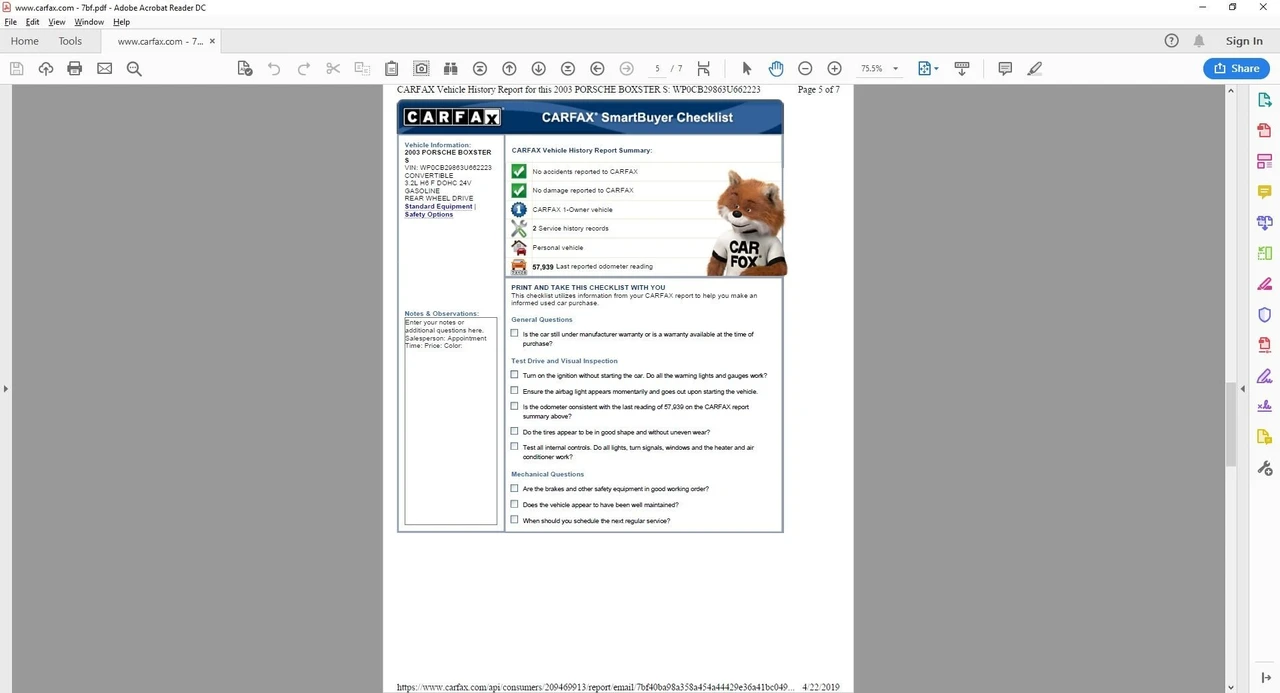
Task: Open Protect shield tool in right pane
Action: [1264, 315]
